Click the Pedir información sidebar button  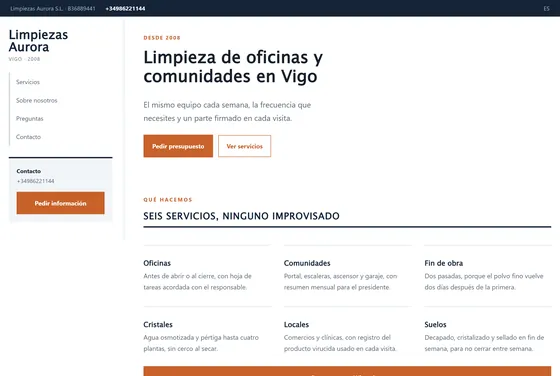coord(60,203)
